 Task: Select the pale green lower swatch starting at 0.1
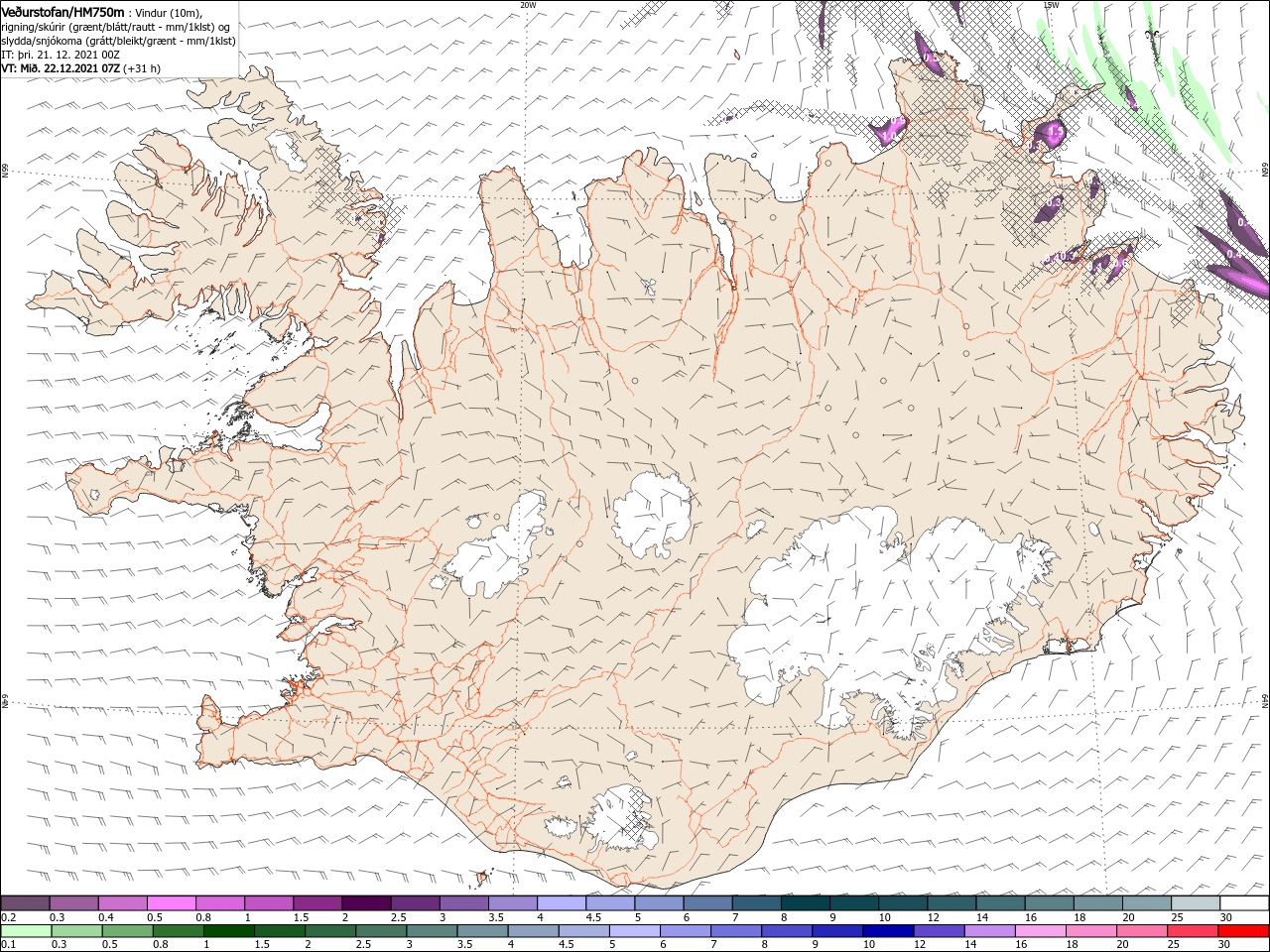[x=27, y=931]
